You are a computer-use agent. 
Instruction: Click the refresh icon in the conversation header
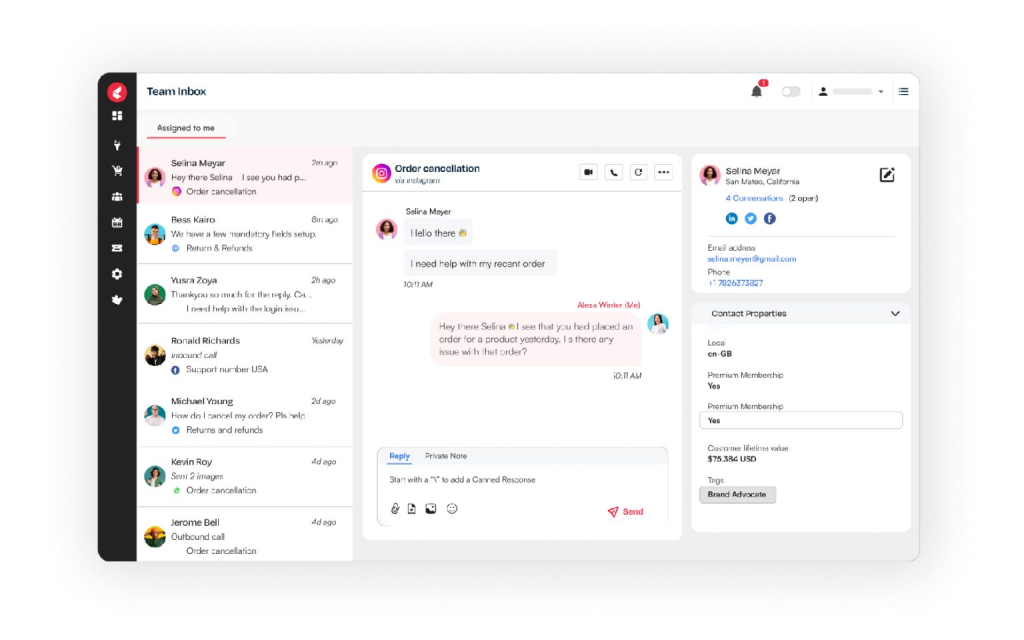tap(638, 172)
